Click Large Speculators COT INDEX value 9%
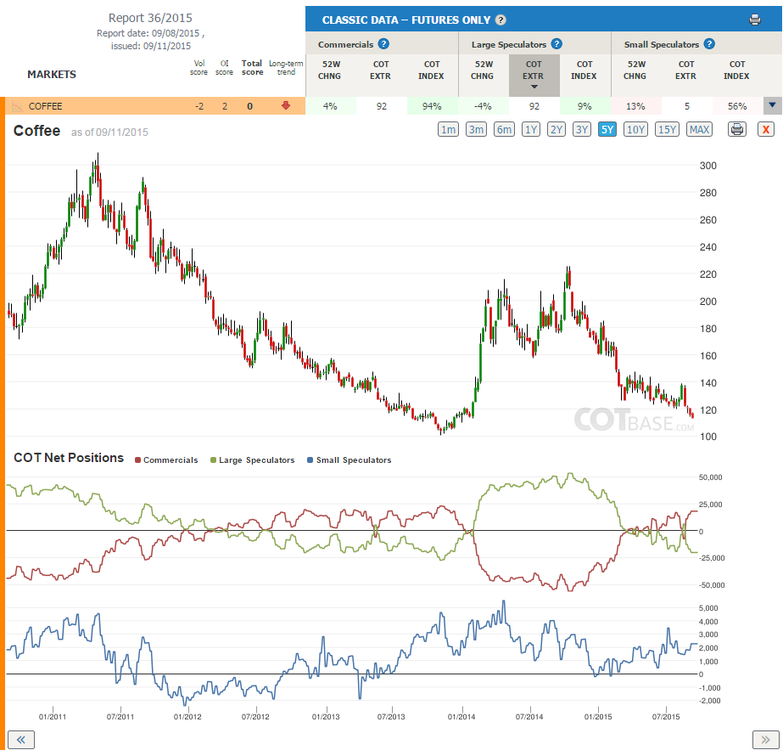783x750 pixels. [x=584, y=106]
